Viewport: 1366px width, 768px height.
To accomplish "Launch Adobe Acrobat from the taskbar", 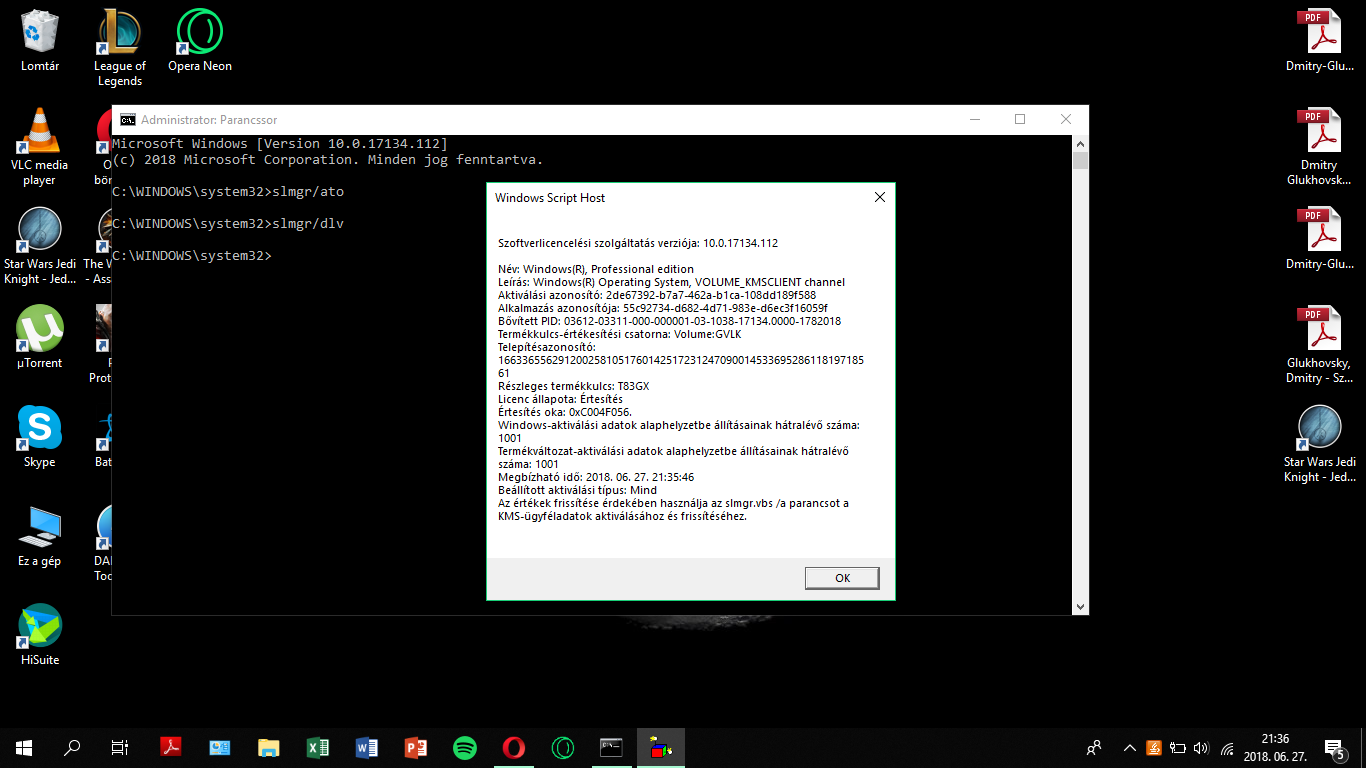I will click(x=171, y=748).
